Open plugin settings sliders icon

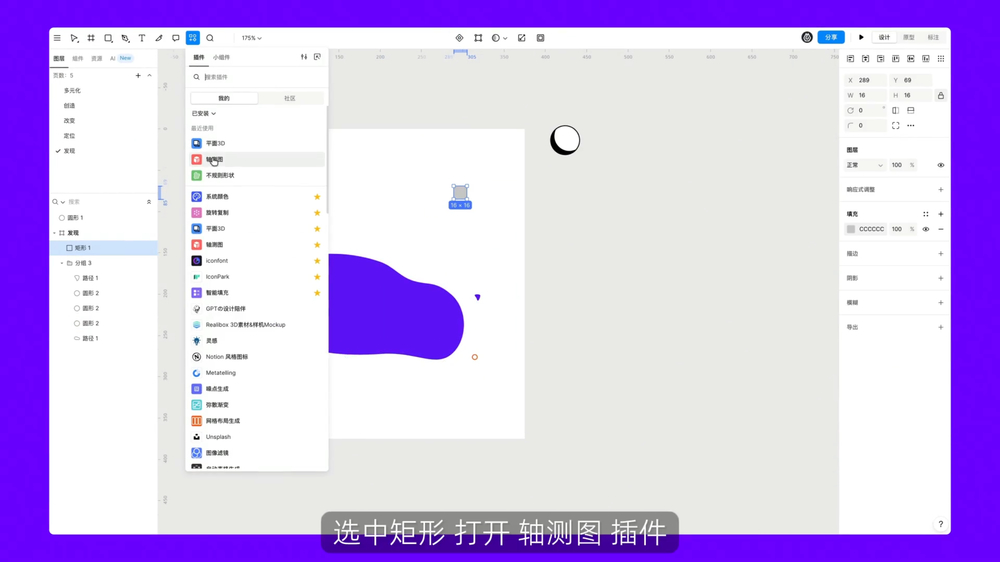(x=304, y=57)
